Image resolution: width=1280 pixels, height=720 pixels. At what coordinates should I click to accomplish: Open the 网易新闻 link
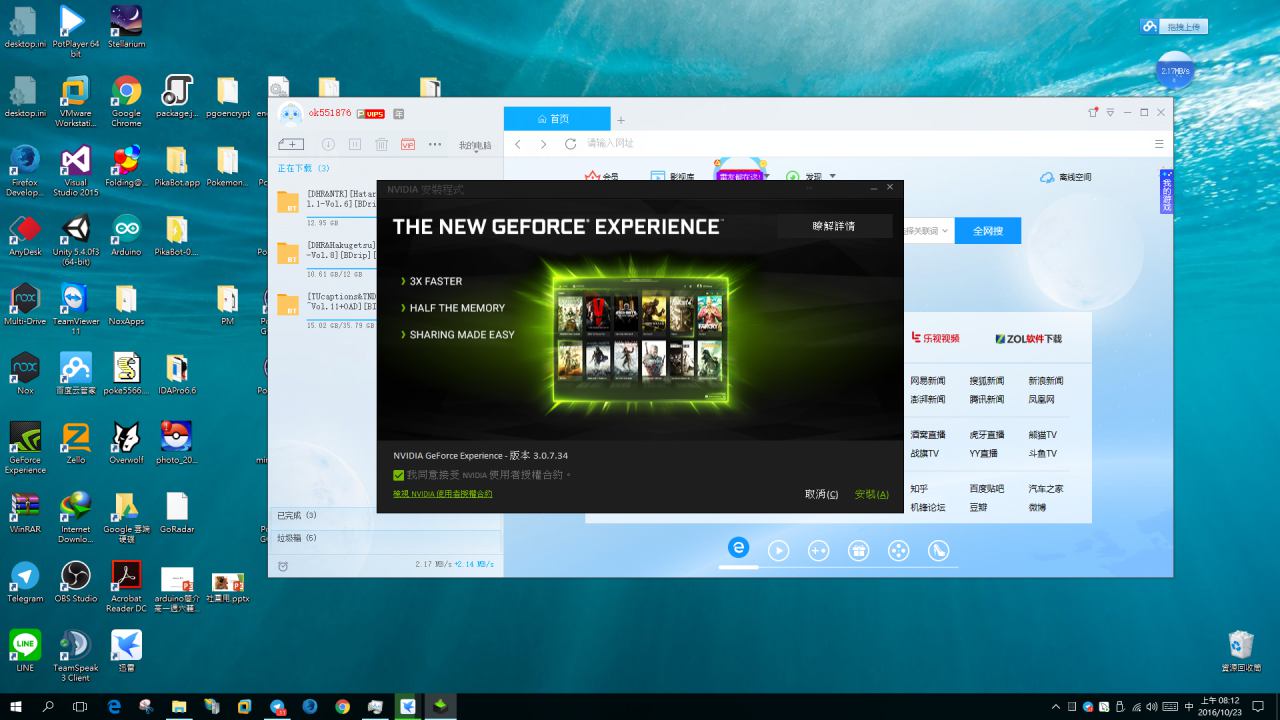coord(927,381)
